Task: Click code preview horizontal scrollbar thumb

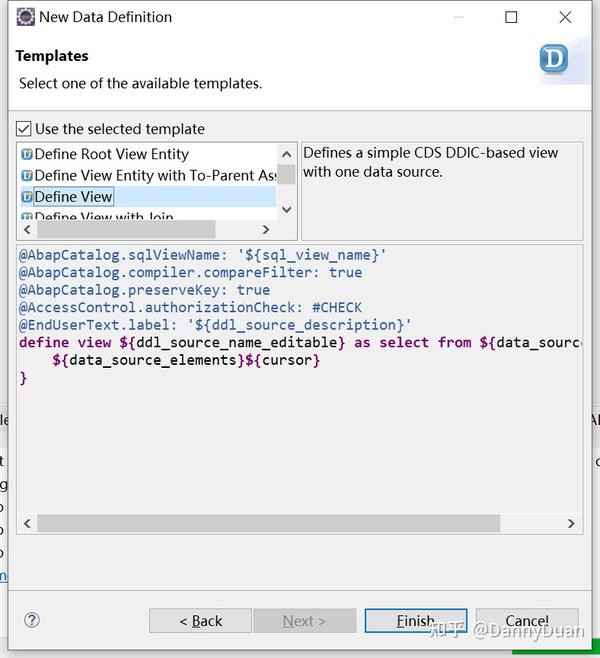Action: click(269, 523)
